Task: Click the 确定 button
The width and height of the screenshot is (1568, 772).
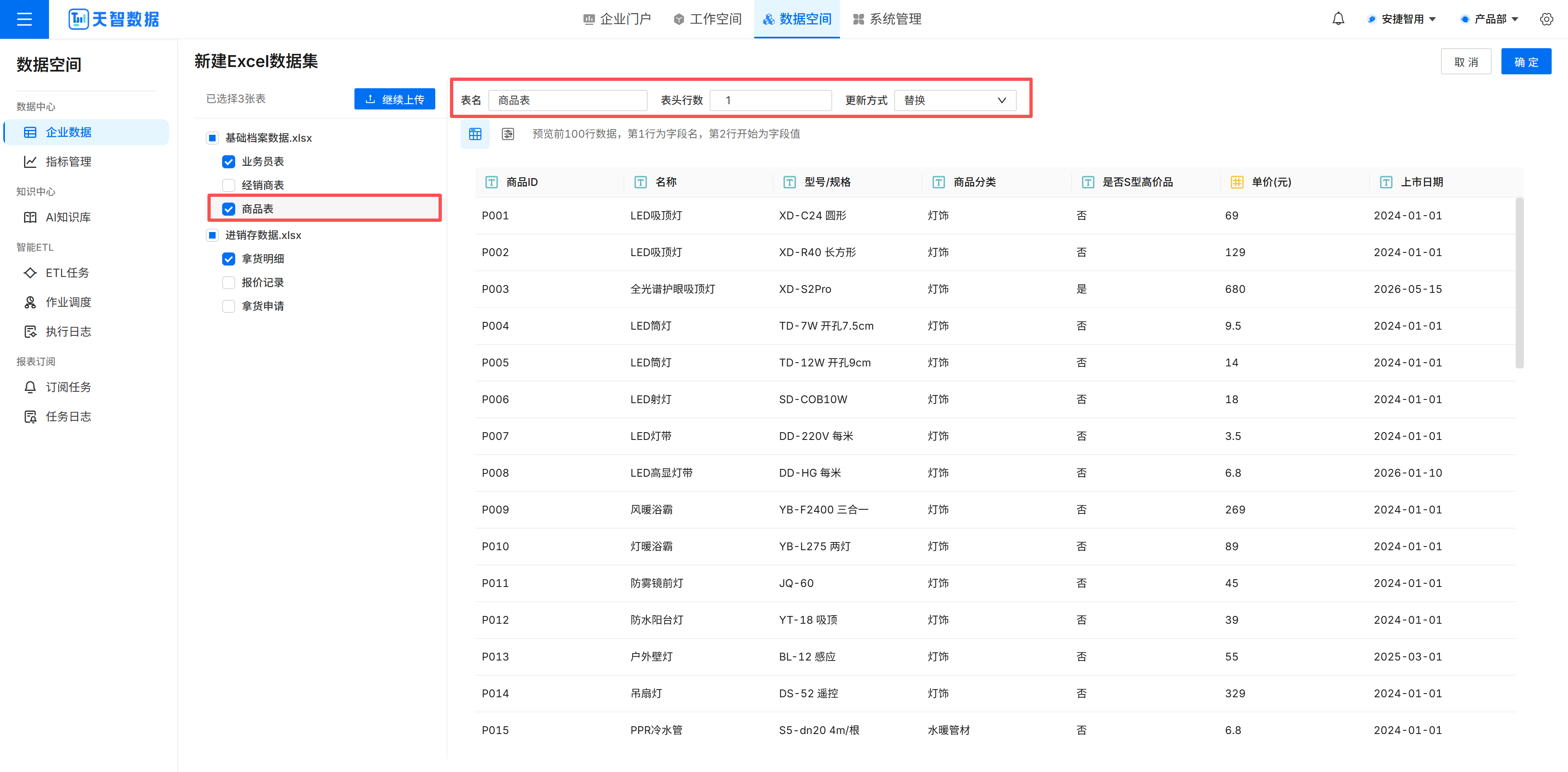Action: 1526,62
